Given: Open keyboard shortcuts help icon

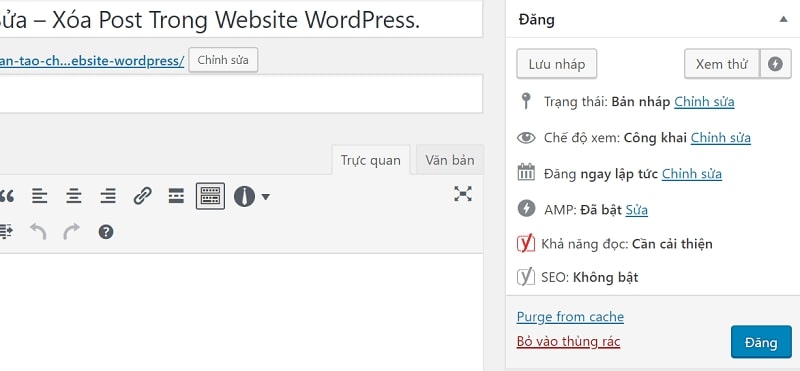Looking at the screenshot, I should [106, 232].
